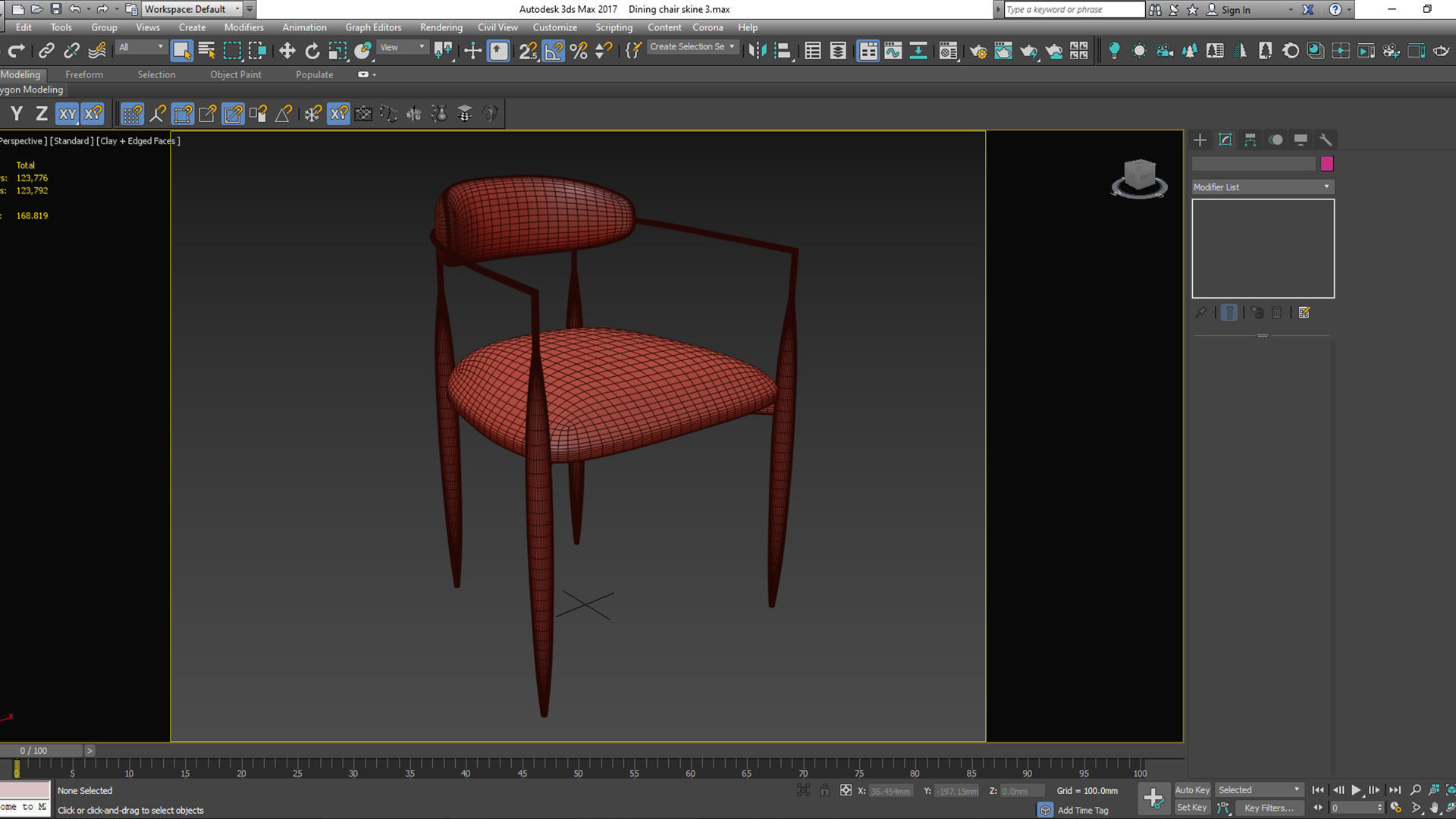Click the Go to End button

1394,790
